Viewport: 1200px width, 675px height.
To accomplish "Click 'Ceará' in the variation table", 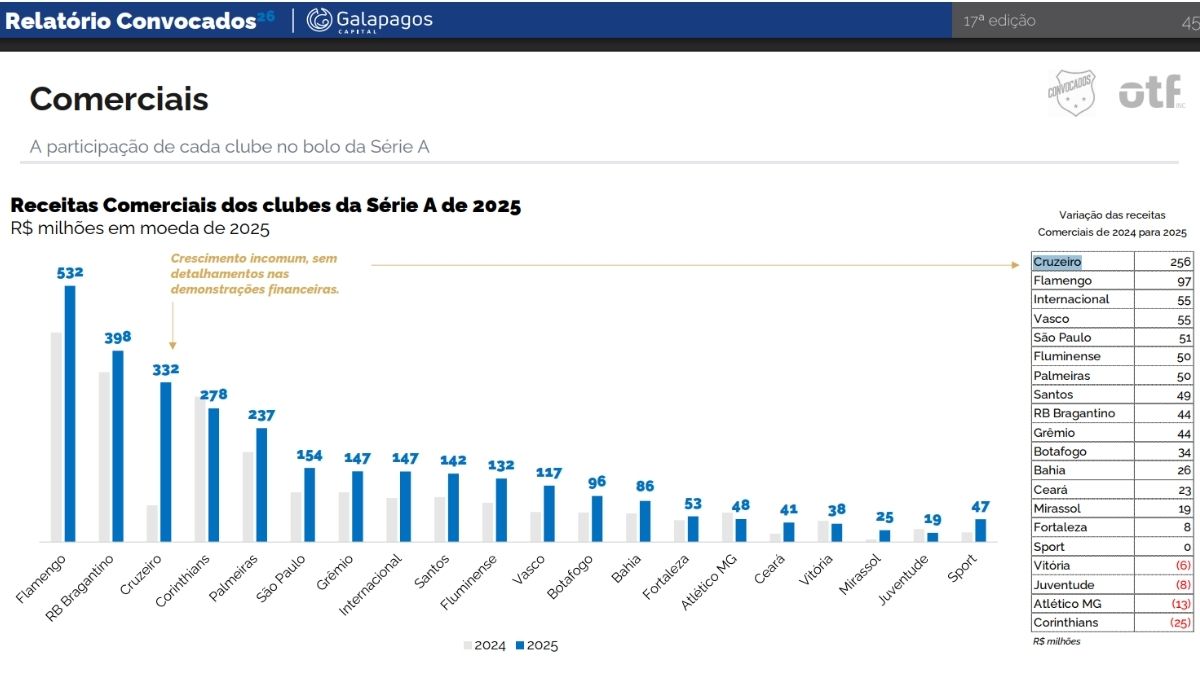I will point(1050,490).
